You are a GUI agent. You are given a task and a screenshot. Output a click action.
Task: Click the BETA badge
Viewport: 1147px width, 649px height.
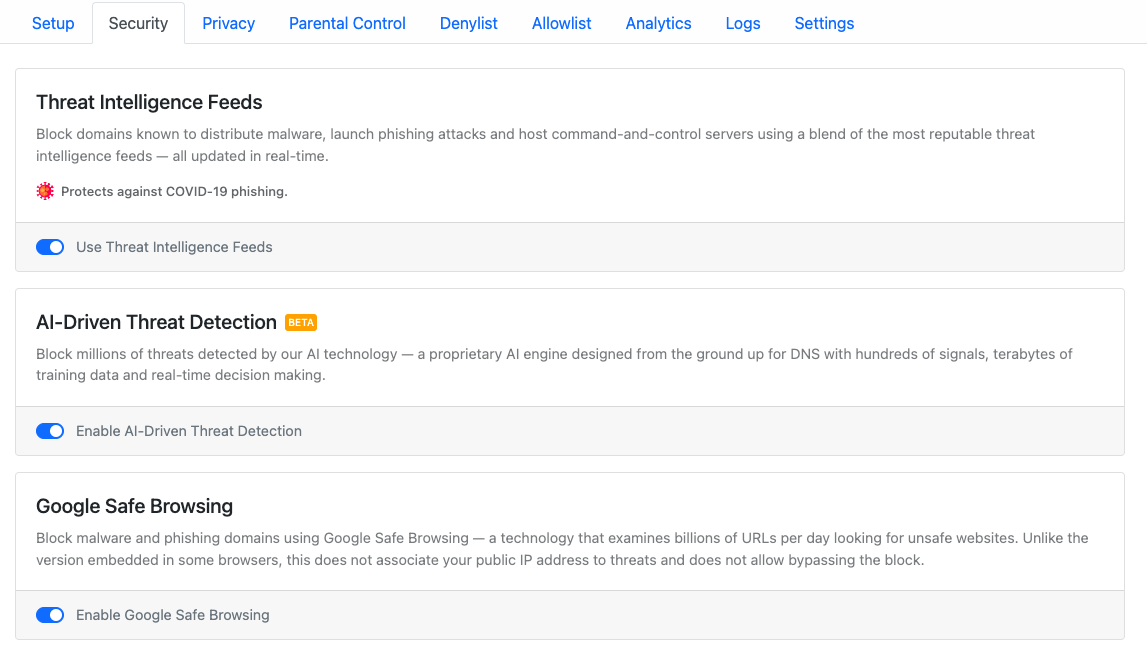pos(301,323)
